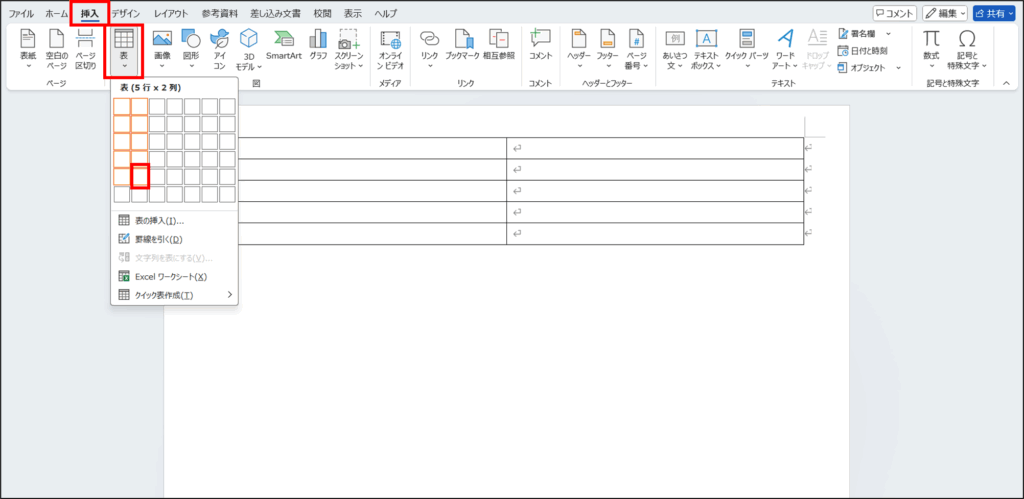Viewport: 1024px width, 499px height.
Task: Expand the オブジェクト dropdown arrow
Action: click(x=898, y=67)
